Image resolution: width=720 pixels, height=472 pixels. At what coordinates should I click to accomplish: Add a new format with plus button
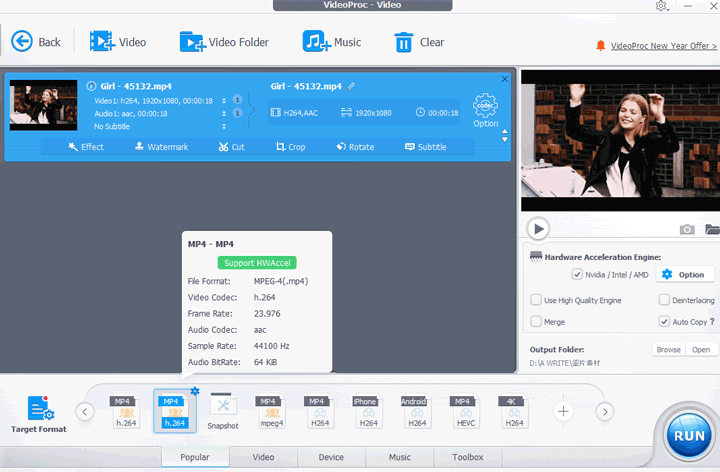pos(563,411)
